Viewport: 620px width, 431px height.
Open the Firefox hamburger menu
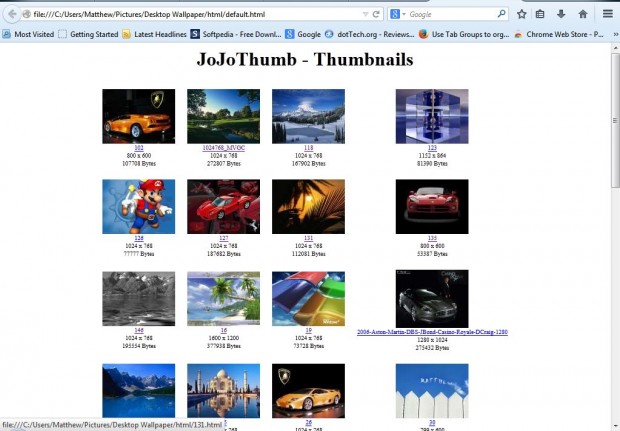click(x=608, y=14)
